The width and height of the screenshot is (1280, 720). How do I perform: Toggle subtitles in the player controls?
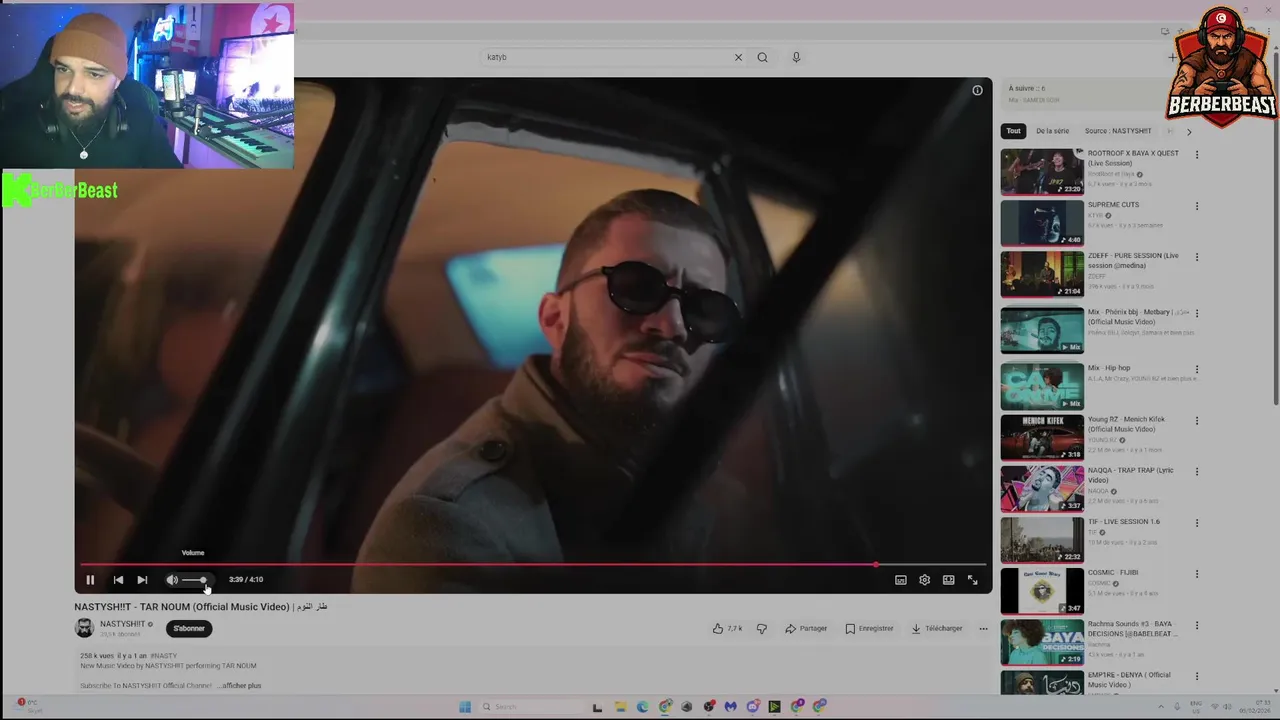pos(901,580)
